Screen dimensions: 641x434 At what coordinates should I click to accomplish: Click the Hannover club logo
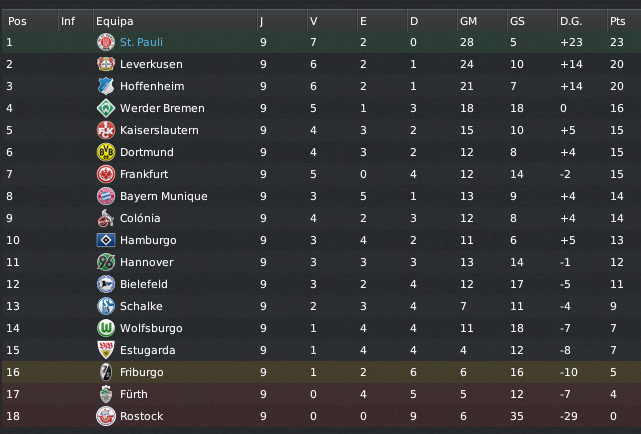(x=105, y=262)
